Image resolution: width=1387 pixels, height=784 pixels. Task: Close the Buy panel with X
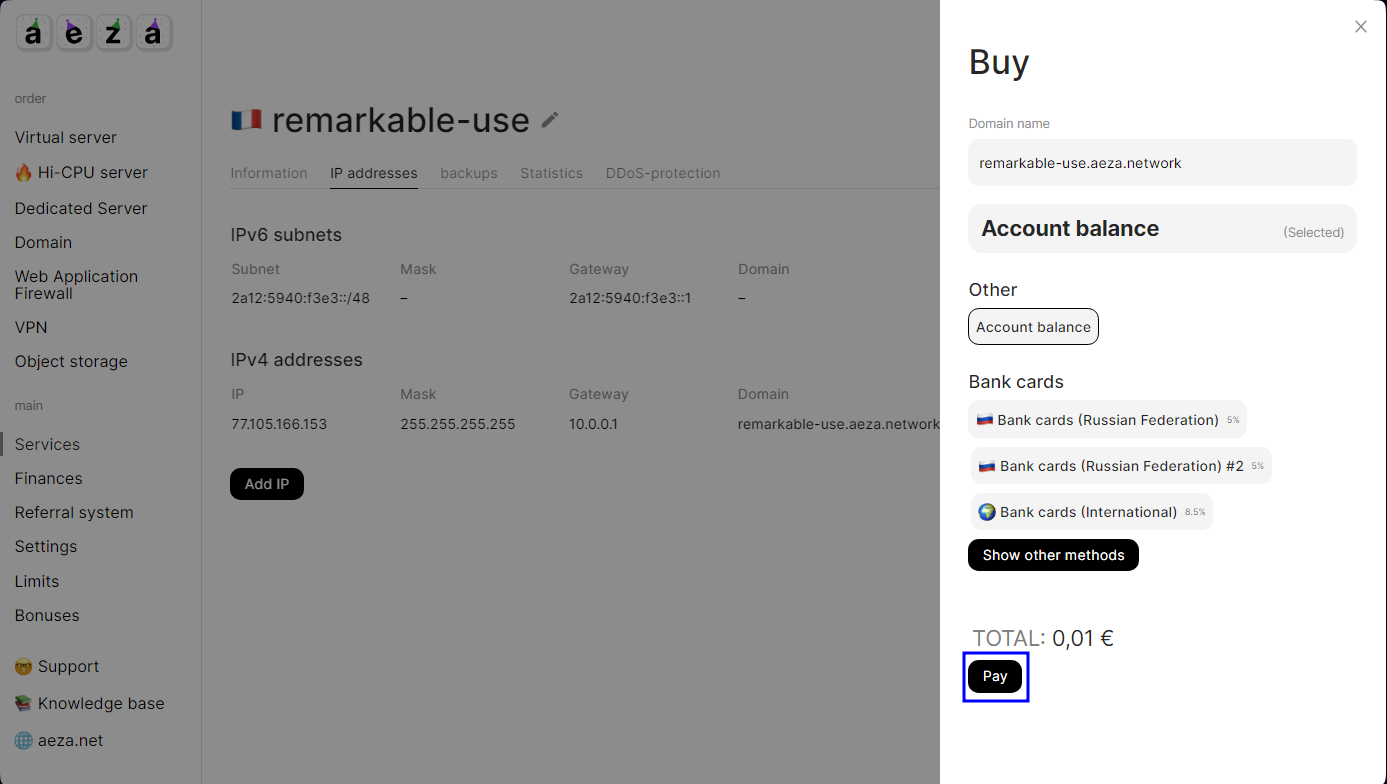(x=1360, y=27)
